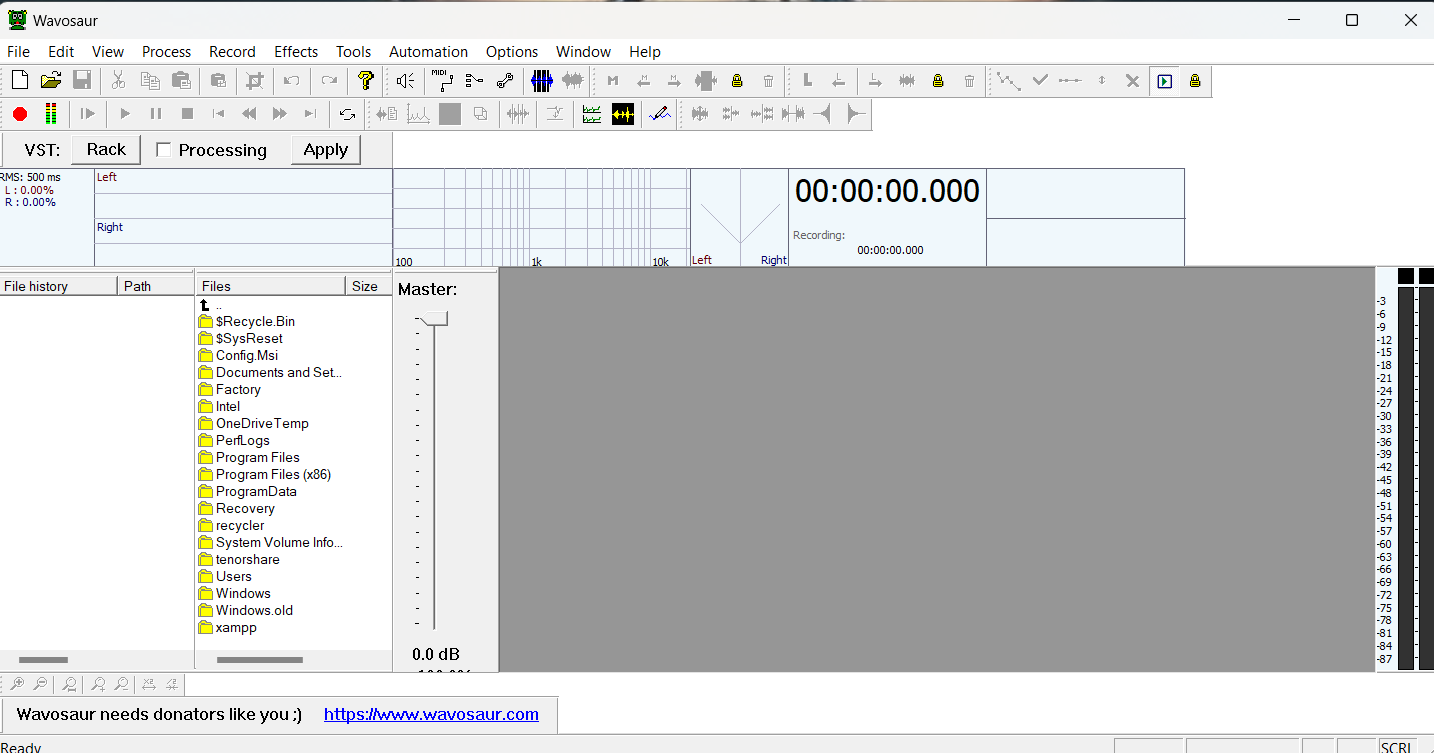
Task: Select the Program Files (x86) folder
Action: click(x=265, y=474)
